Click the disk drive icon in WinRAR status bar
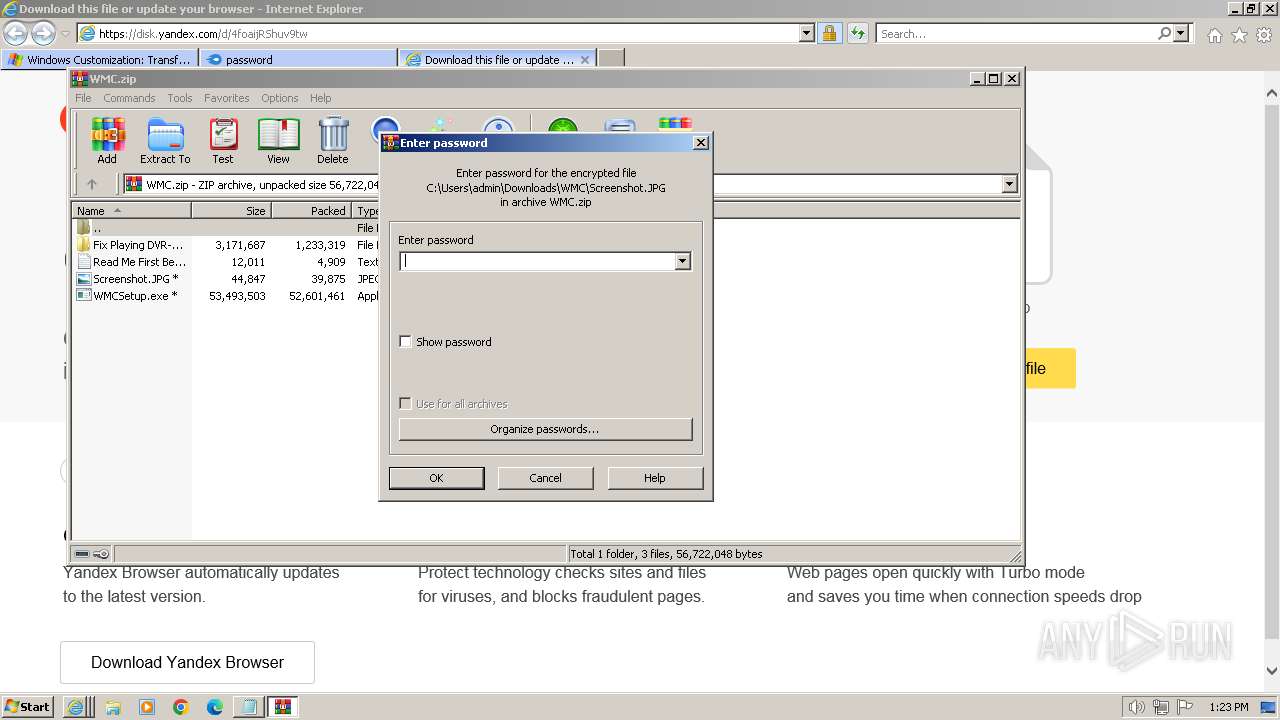Screen dimensions: 1280x720 pos(82,554)
